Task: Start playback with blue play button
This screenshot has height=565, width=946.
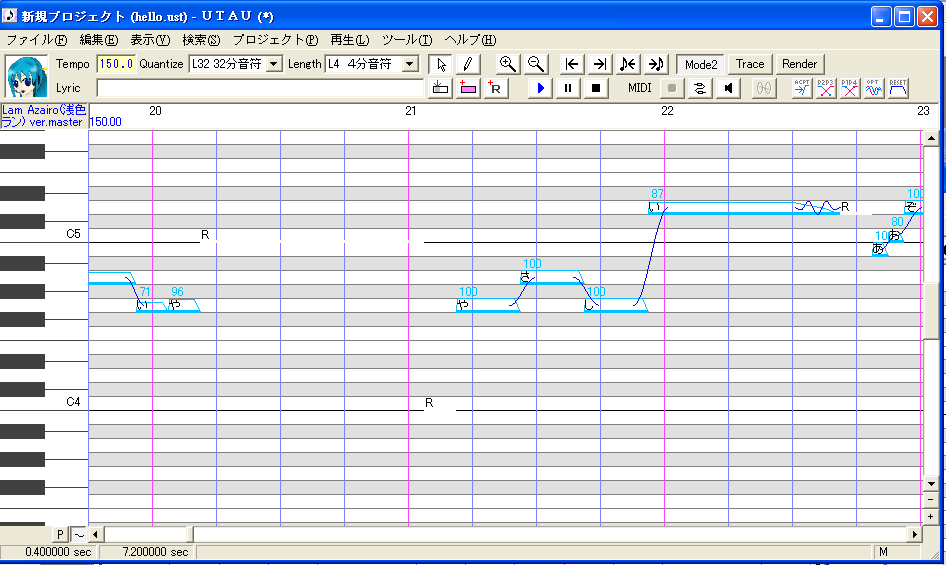Action: [x=540, y=88]
